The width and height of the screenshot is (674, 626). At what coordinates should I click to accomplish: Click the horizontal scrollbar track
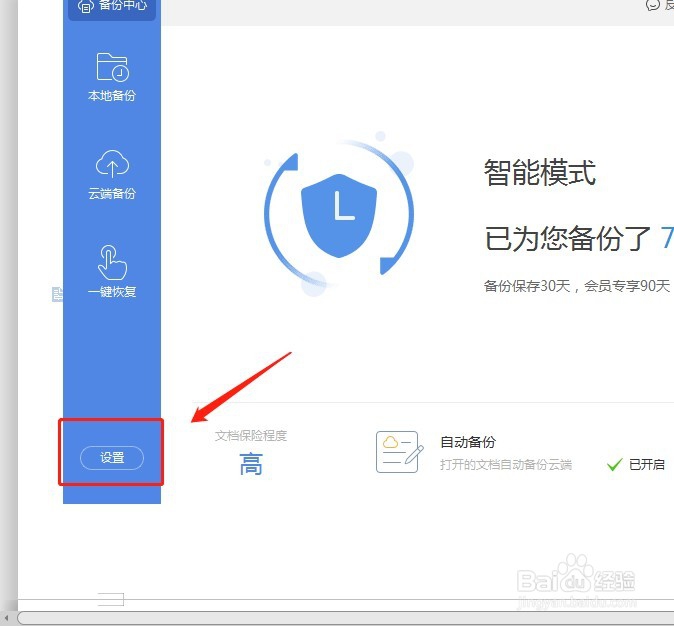pos(346,618)
